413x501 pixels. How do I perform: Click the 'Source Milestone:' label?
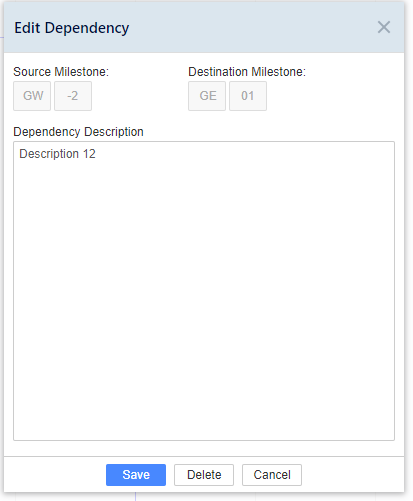61,72
